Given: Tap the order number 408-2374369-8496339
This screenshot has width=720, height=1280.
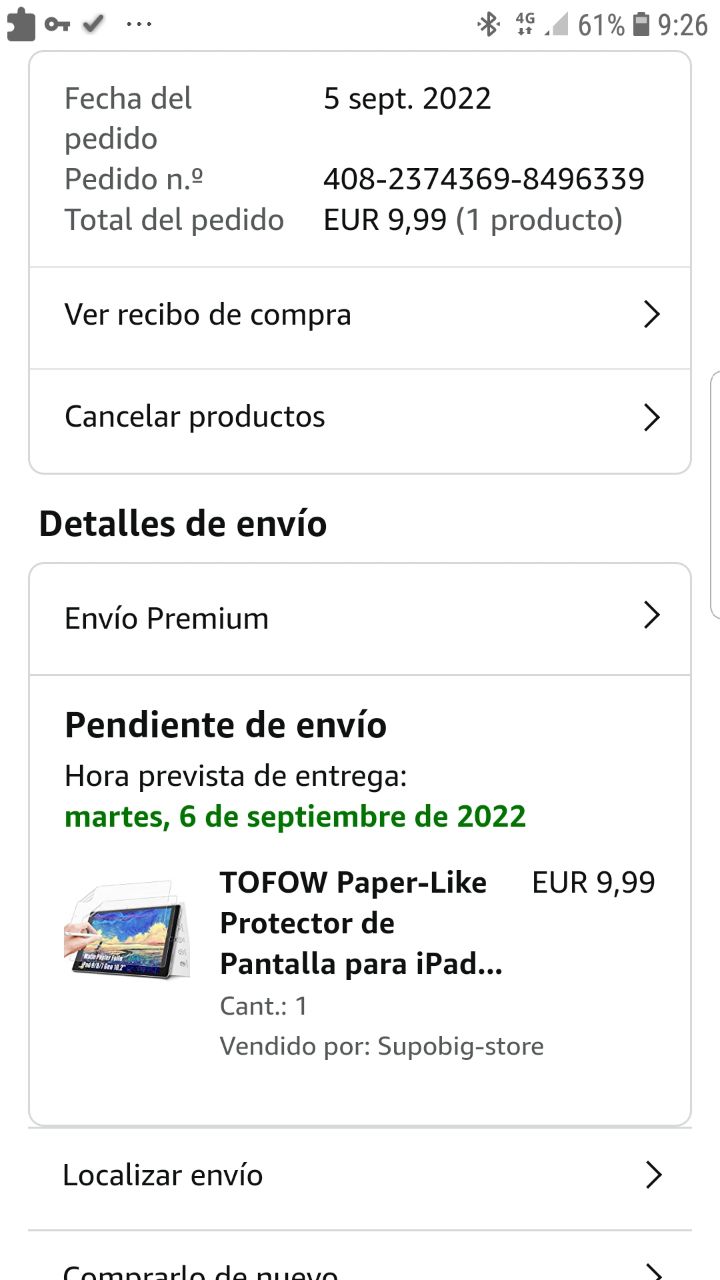Looking at the screenshot, I should coord(484,180).
